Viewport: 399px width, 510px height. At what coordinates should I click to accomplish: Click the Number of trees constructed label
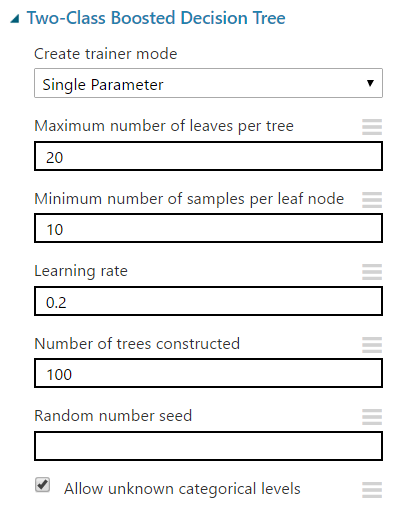[x=137, y=344]
